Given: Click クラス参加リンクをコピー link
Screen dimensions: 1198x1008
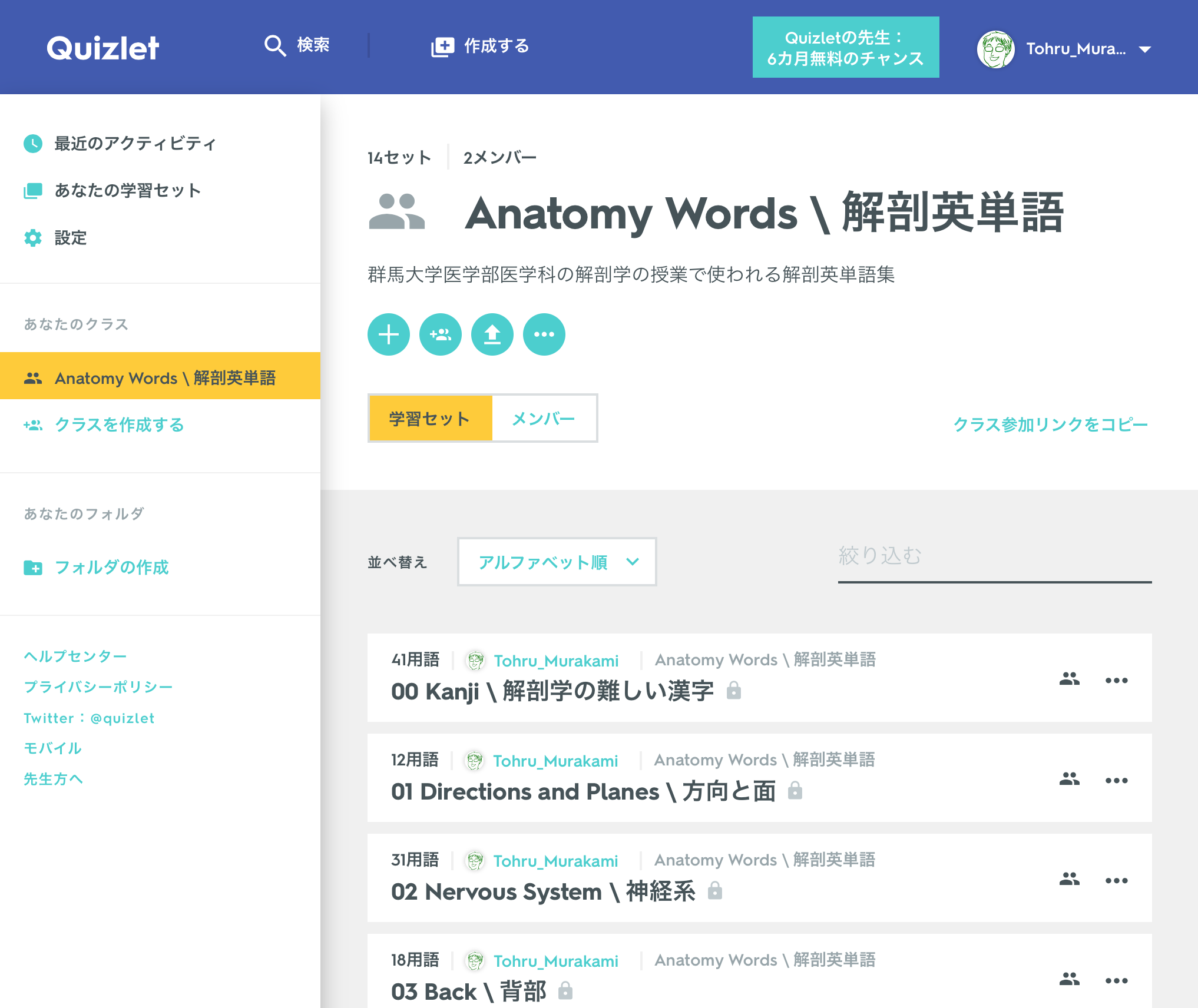Looking at the screenshot, I should tap(1050, 425).
